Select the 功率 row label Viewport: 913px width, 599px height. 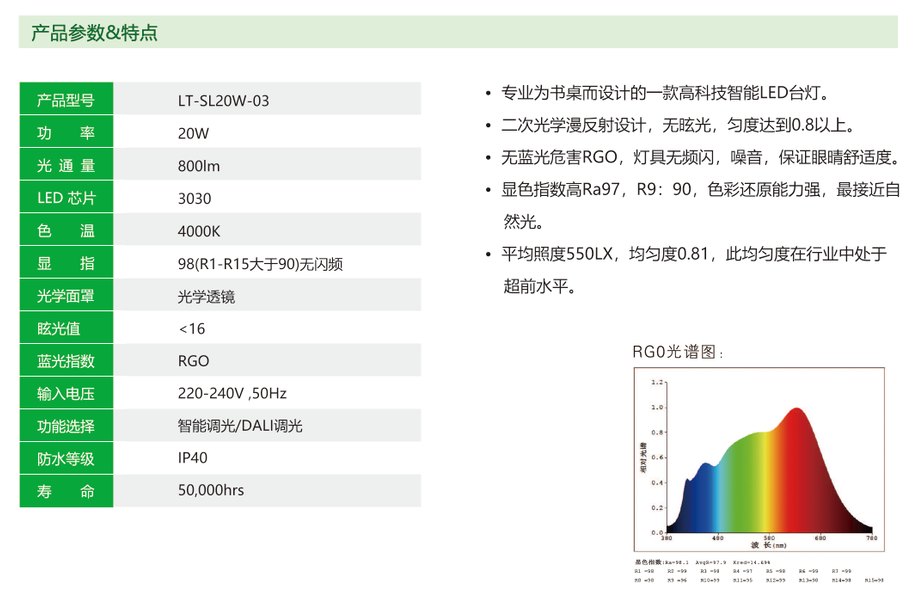click(x=66, y=133)
